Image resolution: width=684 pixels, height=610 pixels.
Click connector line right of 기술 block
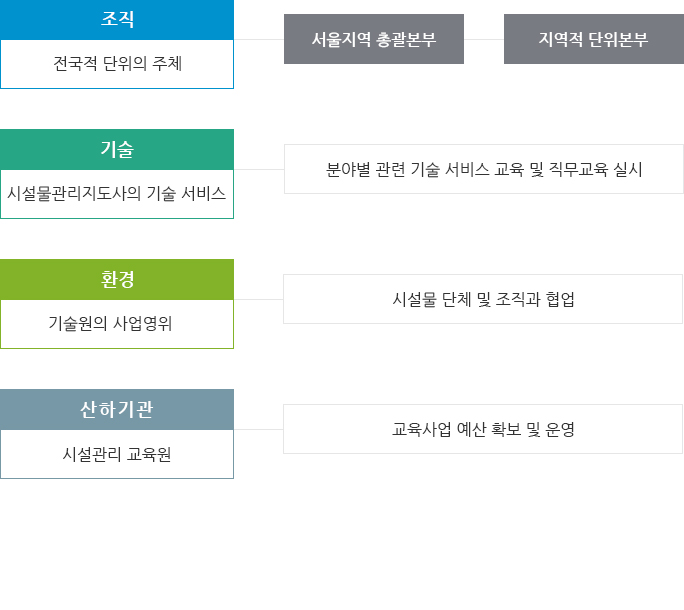coord(259,169)
